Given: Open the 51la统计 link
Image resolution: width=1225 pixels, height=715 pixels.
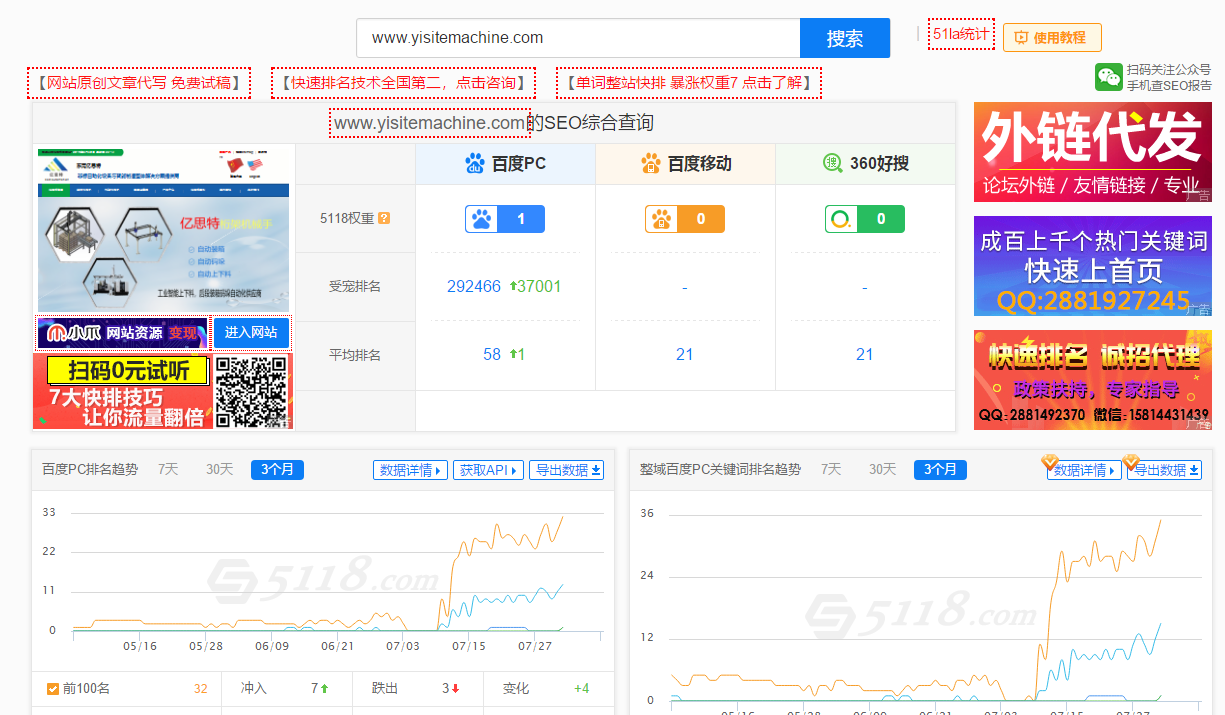Looking at the screenshot, I should click(x=961, y=34).
